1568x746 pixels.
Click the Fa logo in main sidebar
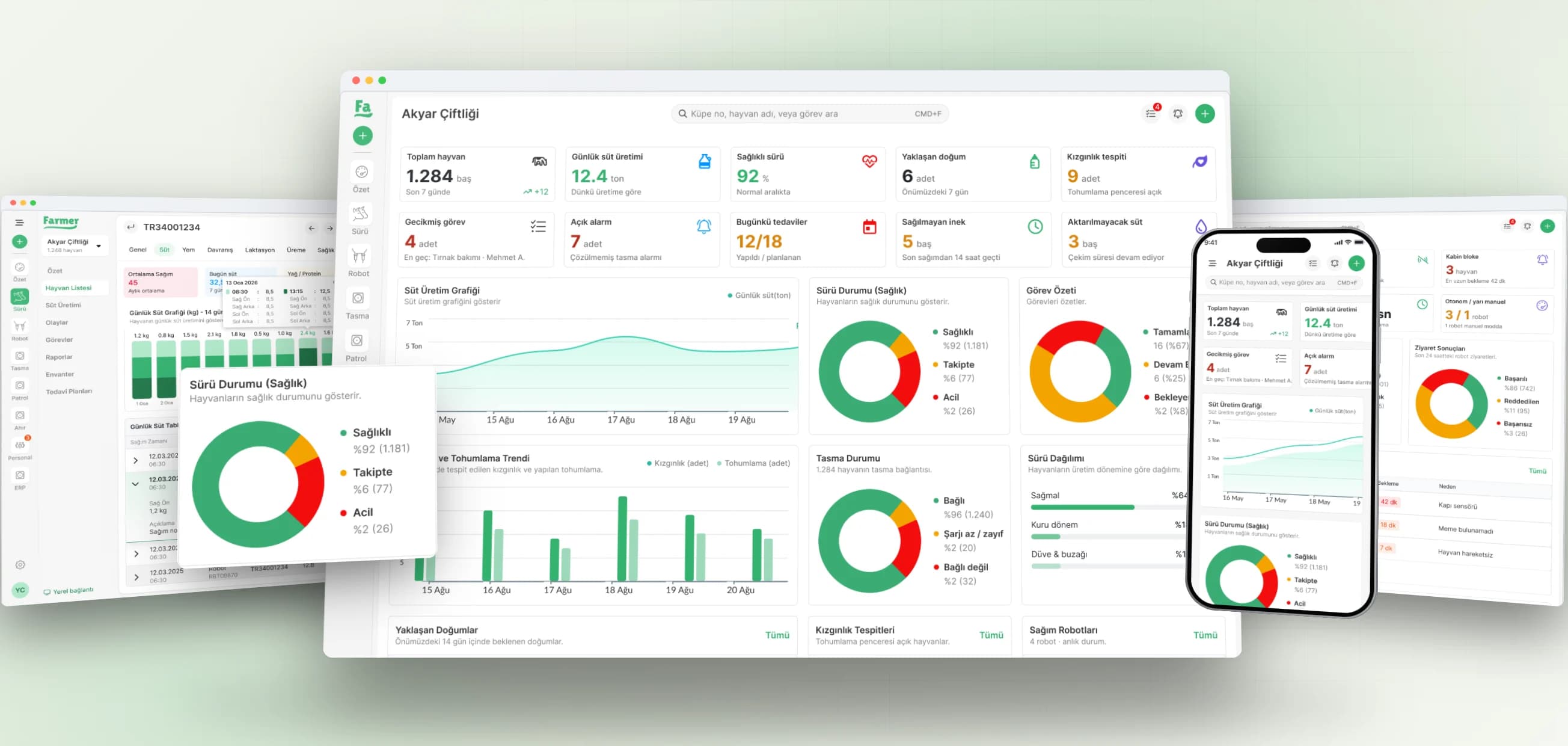tap(363, 108)
